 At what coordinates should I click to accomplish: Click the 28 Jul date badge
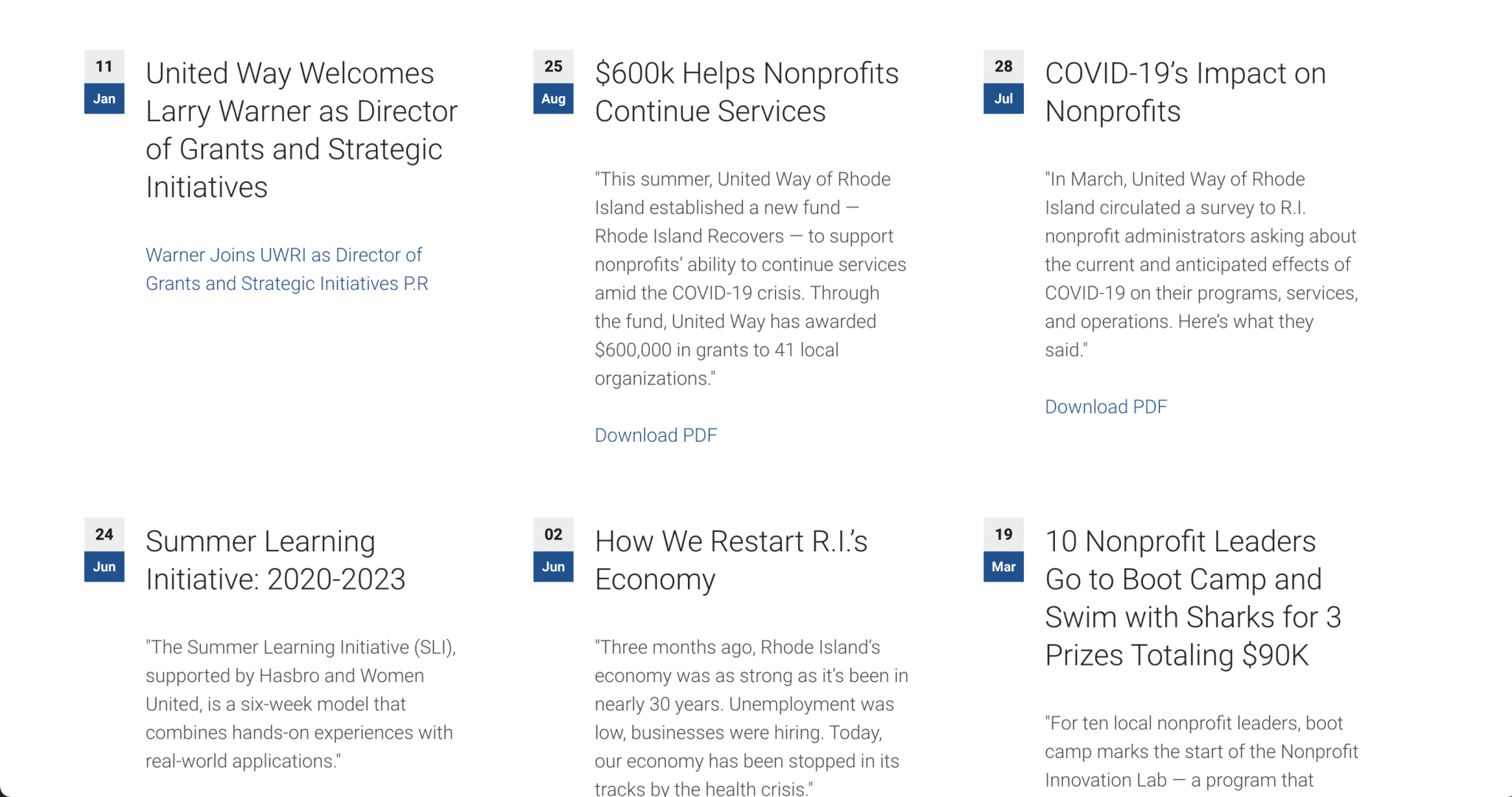click(x=1003, y=82)
